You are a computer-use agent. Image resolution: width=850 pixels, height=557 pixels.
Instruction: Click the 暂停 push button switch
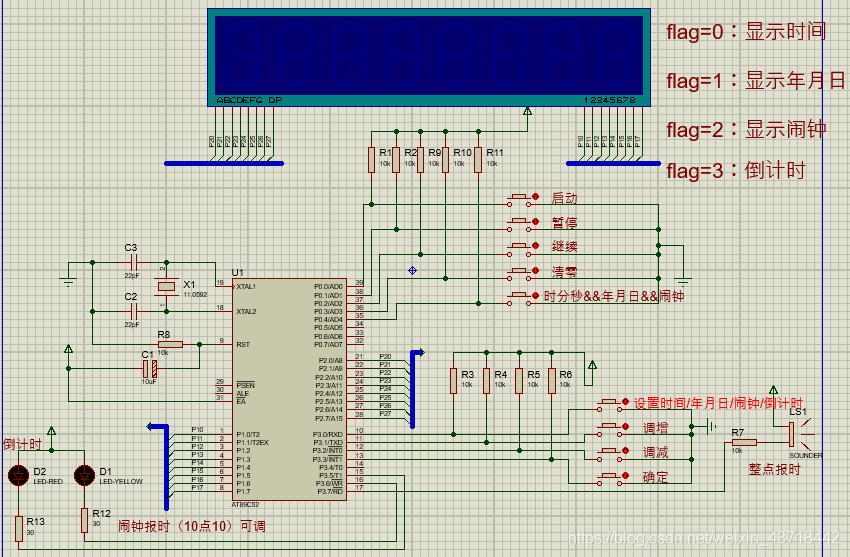pyautogui.click(x=519, y=224)
